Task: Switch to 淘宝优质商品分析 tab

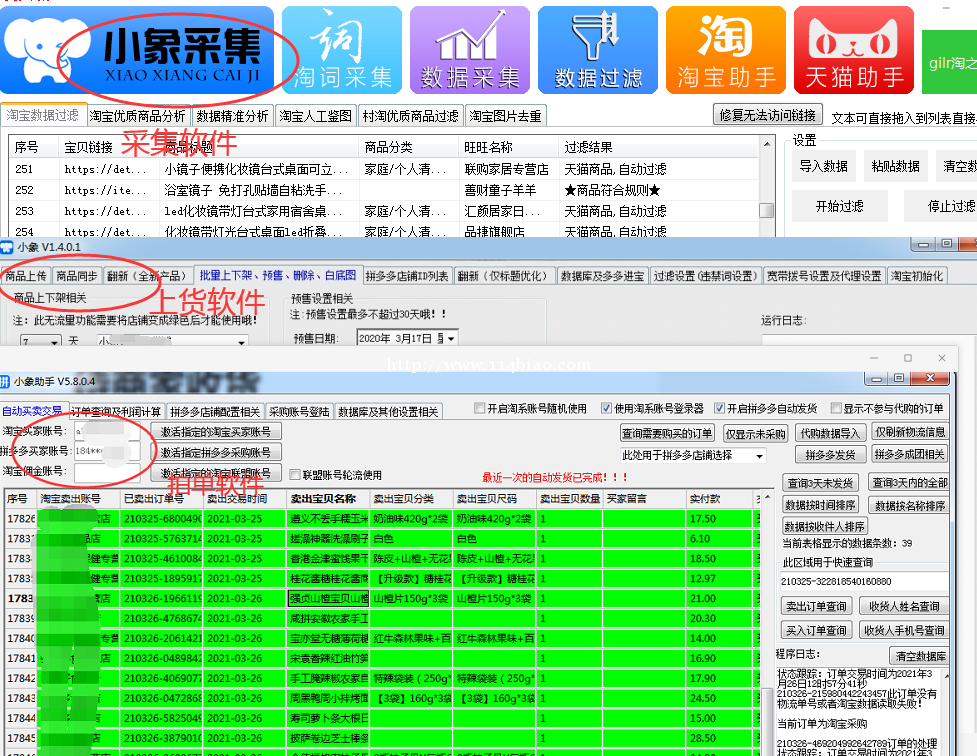Action: [137, 116]
